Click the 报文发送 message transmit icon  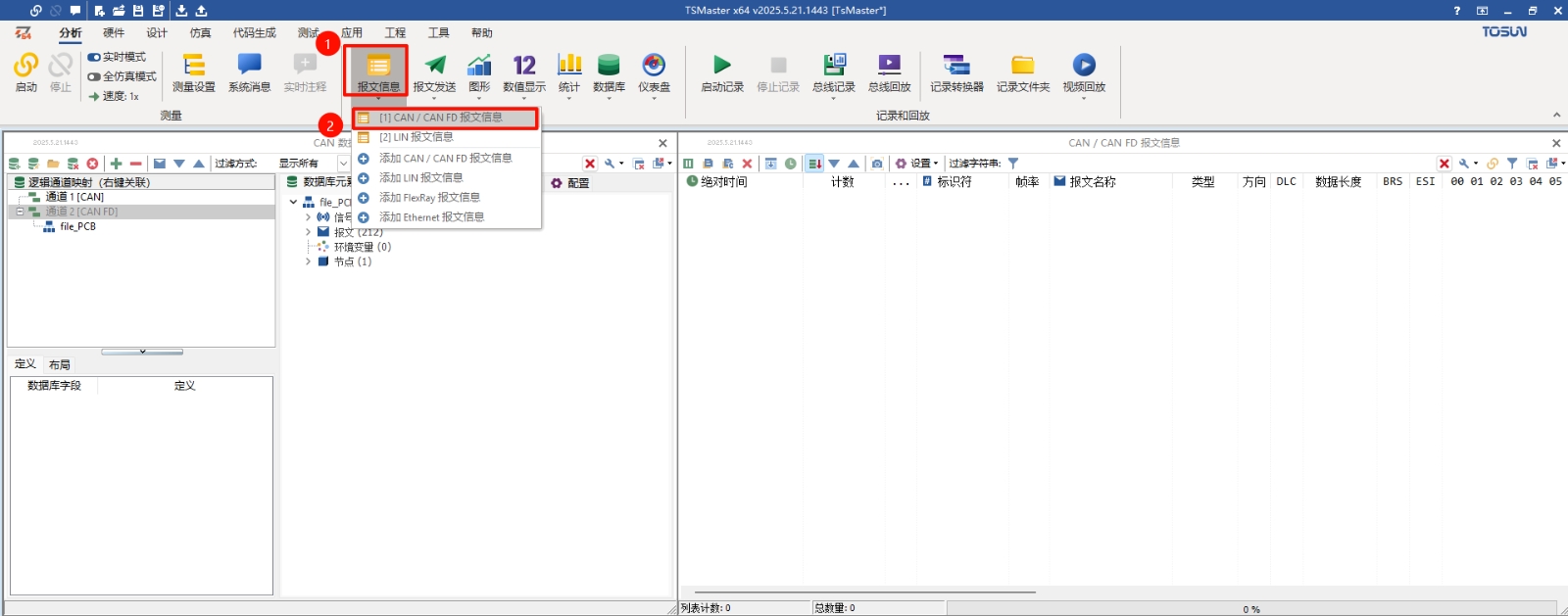pos(434,71)
